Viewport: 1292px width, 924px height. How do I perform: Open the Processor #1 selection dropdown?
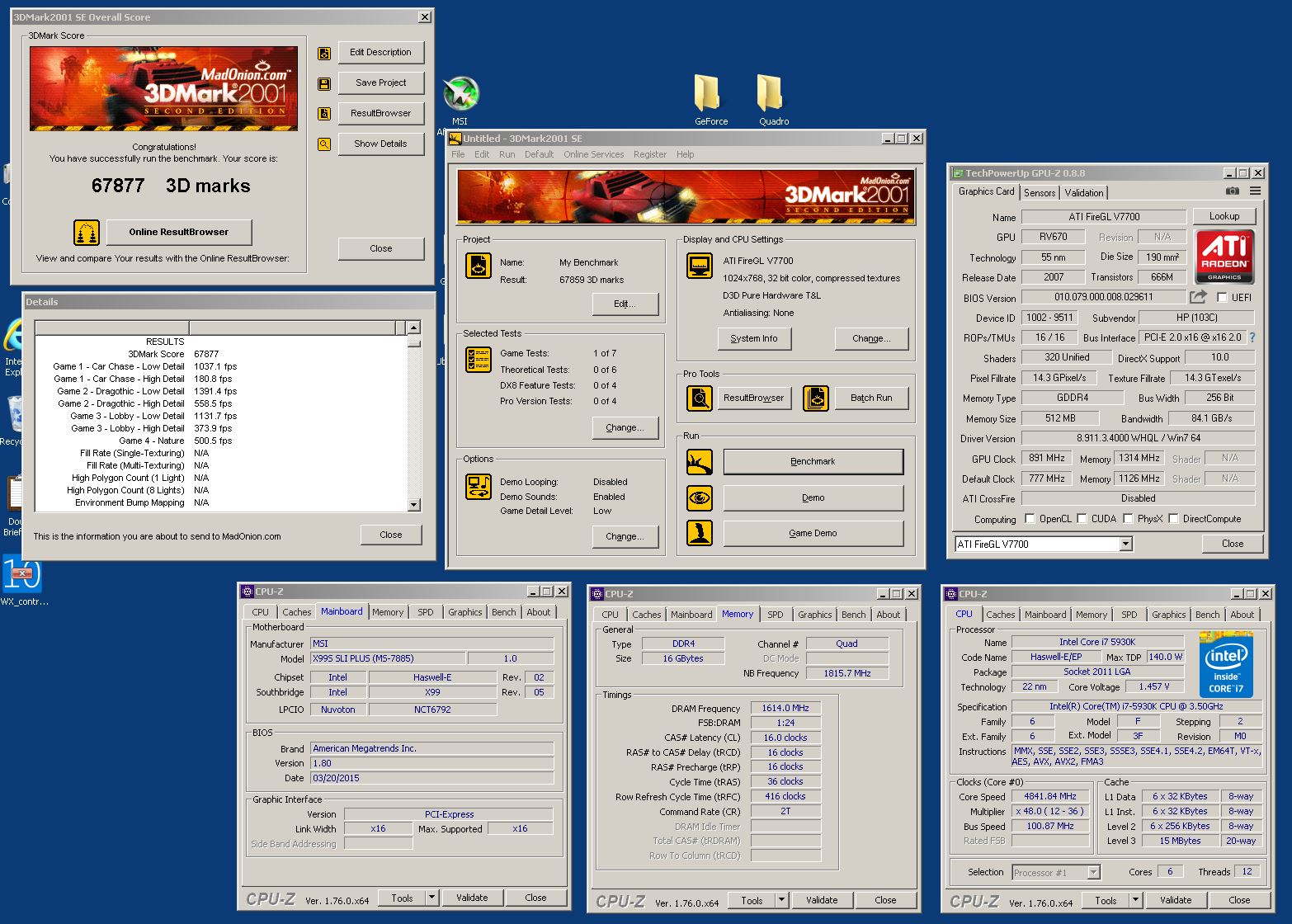[1093, 873]
